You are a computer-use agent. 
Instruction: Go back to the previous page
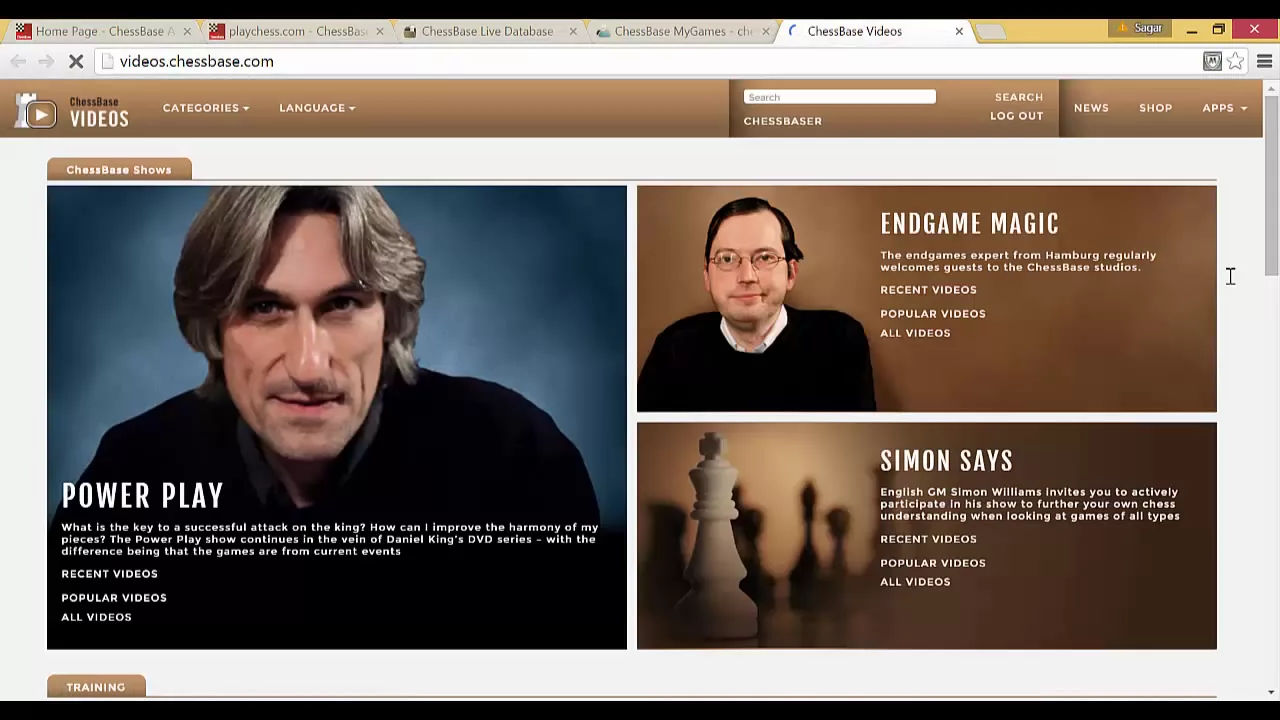pos(18,61)
